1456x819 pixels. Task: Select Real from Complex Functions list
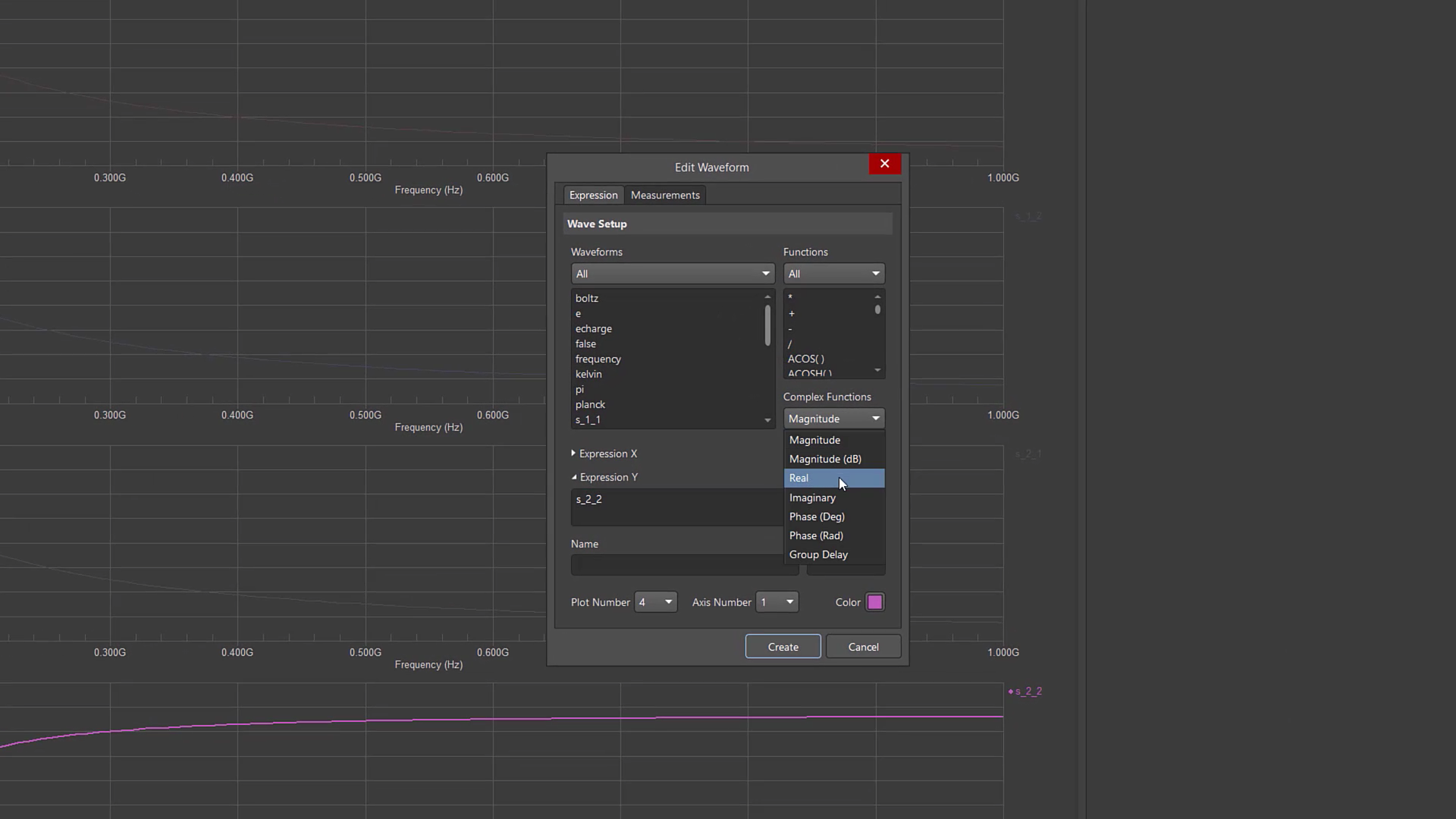pos(799,479)
